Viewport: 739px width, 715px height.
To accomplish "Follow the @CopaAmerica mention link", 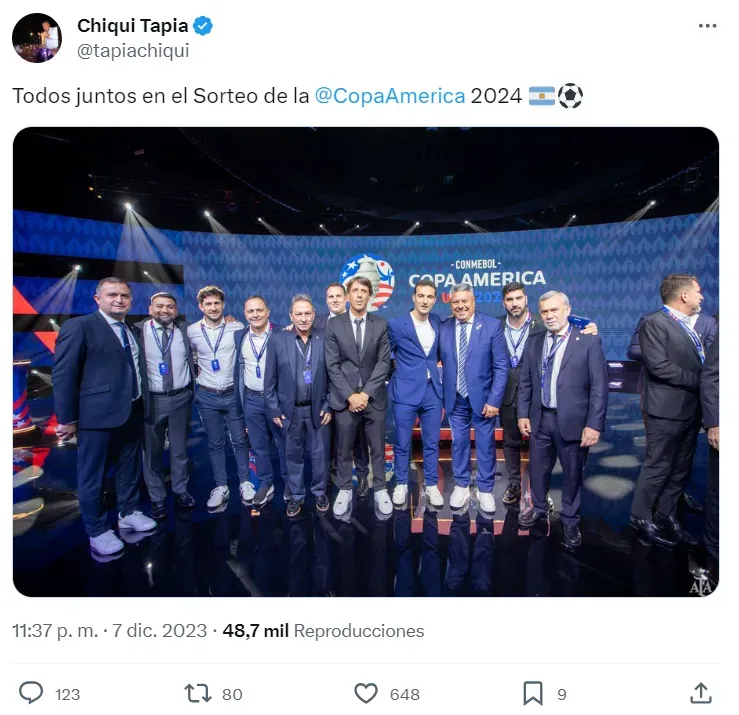I will click(x=390, y=96).
